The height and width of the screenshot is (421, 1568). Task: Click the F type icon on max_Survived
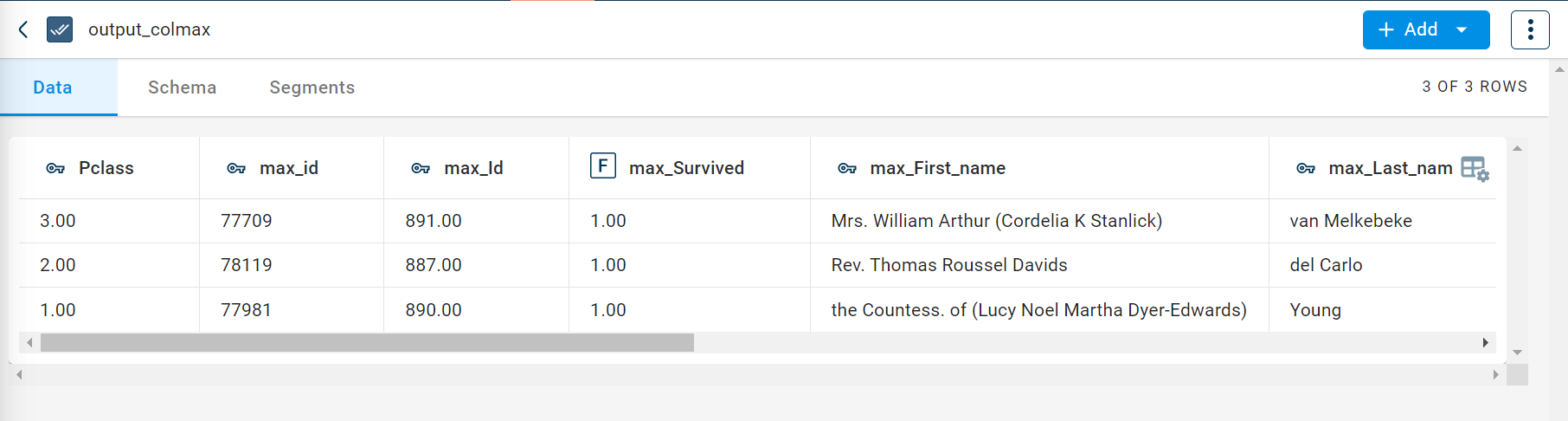[x=602, y=165]
